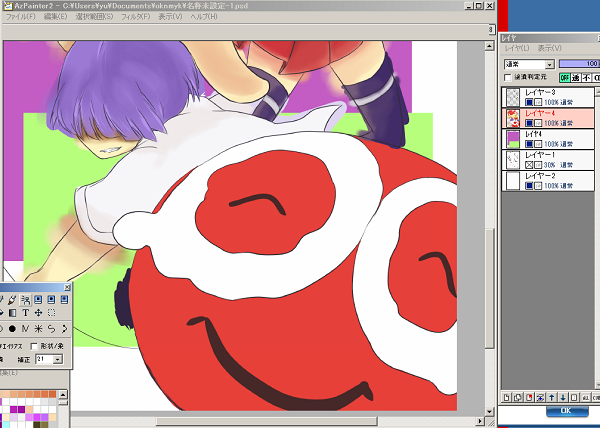Click the blank page layer icon
The width and height of the screenshot is (600, 428).
pyautogui.click(x=574, y=397)
